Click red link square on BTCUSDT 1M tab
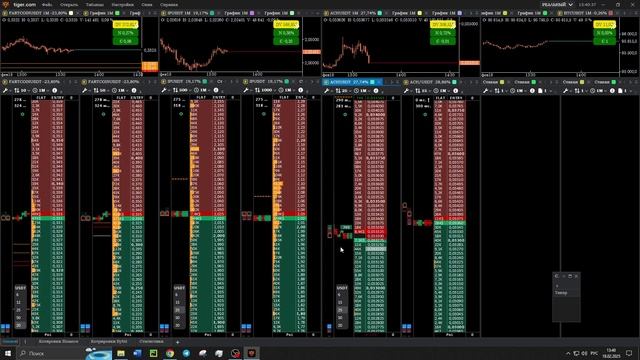Viewport: 640px width, 360px height. tap(611, 13)
